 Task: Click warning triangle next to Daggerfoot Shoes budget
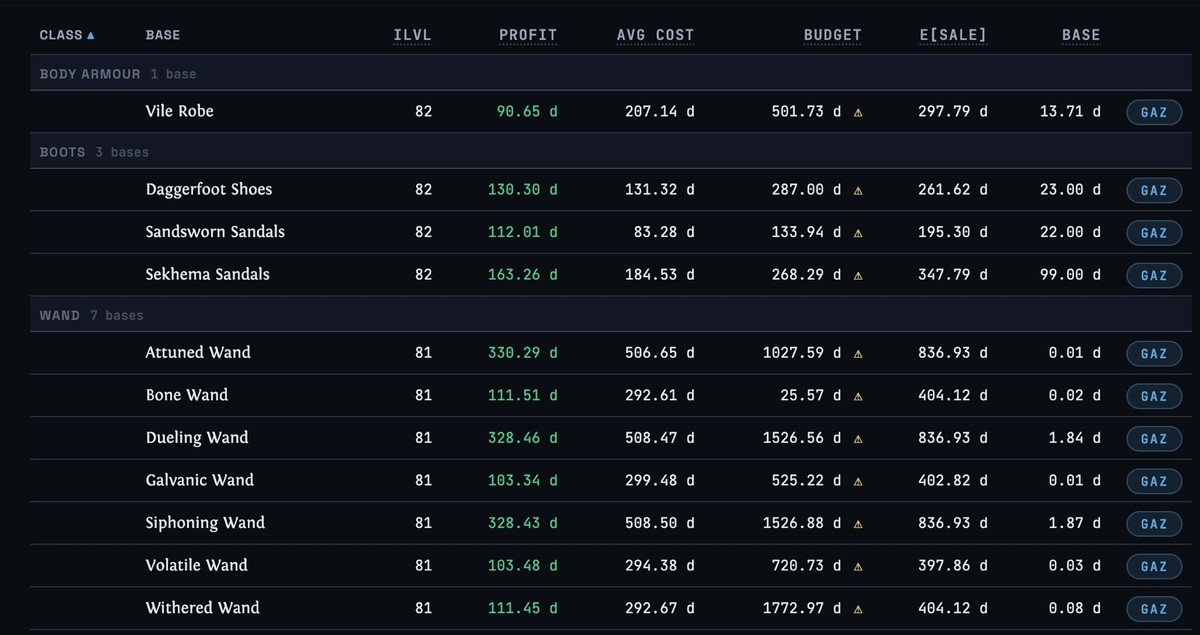coord(858,190)
